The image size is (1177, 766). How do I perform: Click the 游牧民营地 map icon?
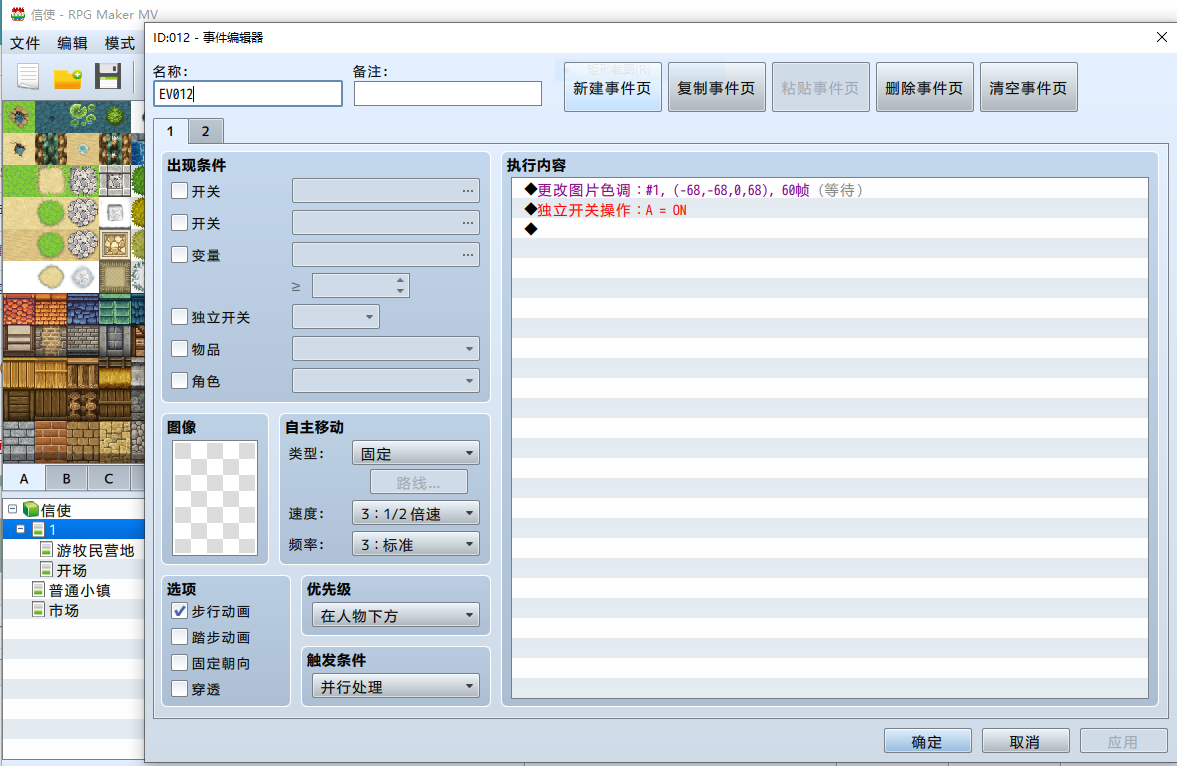click(47, 550)
